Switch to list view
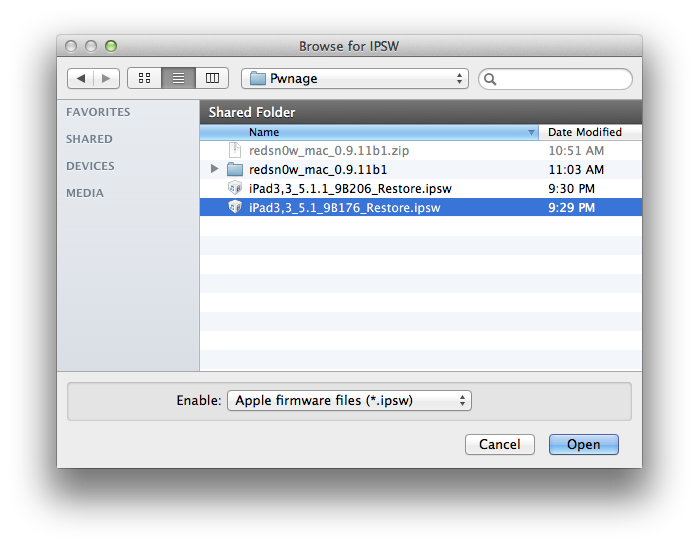Image resolution: width=699 pixels, height=547 pixels. pyautogui.click(x=178, y=78)
